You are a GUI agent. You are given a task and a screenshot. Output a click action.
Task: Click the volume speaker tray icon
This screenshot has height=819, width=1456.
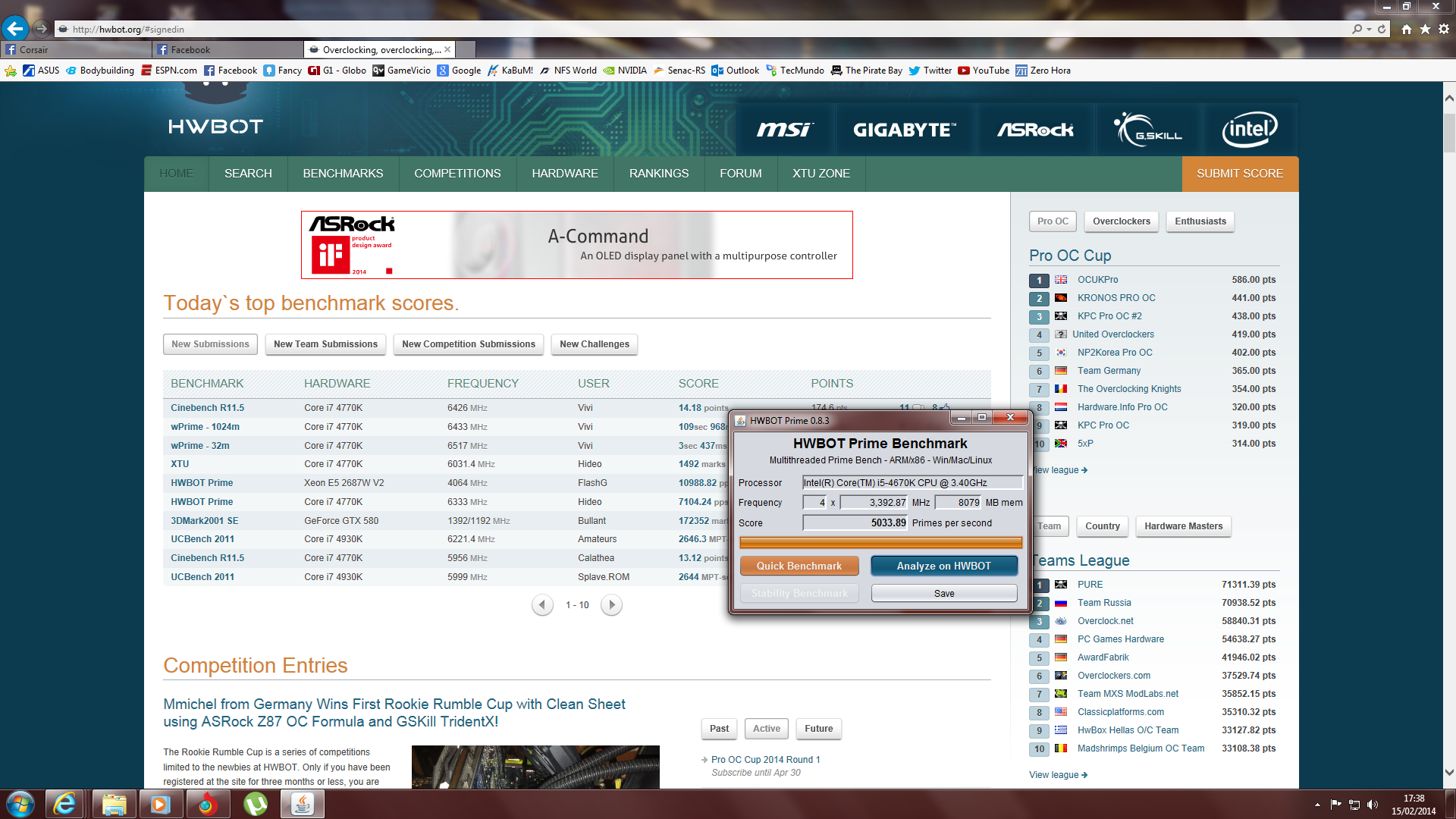(x=1373, y=805)
